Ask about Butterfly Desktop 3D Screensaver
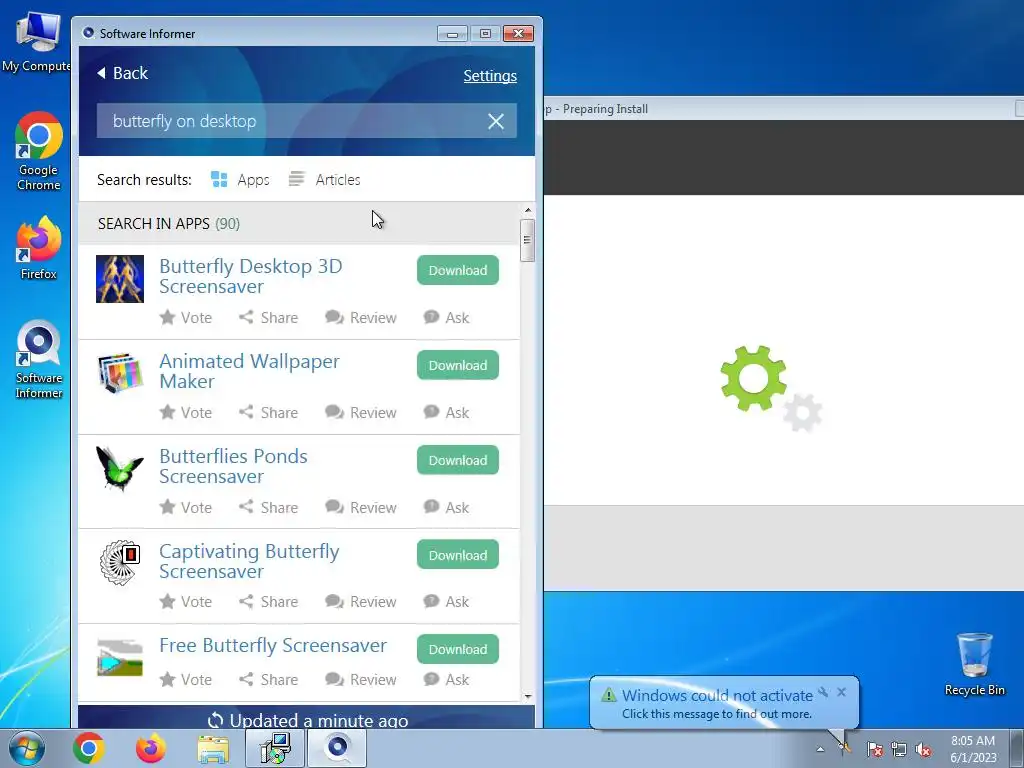Image resolution: width=1024 pixels, height=768 pixels. (446, 317)
